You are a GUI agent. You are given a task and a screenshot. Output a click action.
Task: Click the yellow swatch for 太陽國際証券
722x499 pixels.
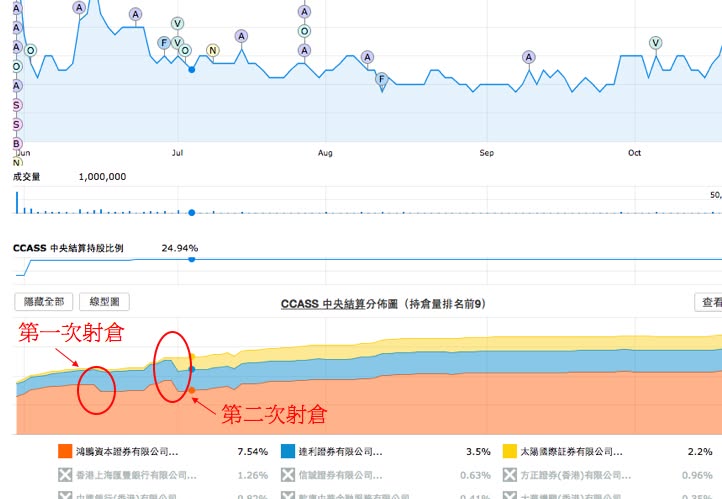click(510, 451)
